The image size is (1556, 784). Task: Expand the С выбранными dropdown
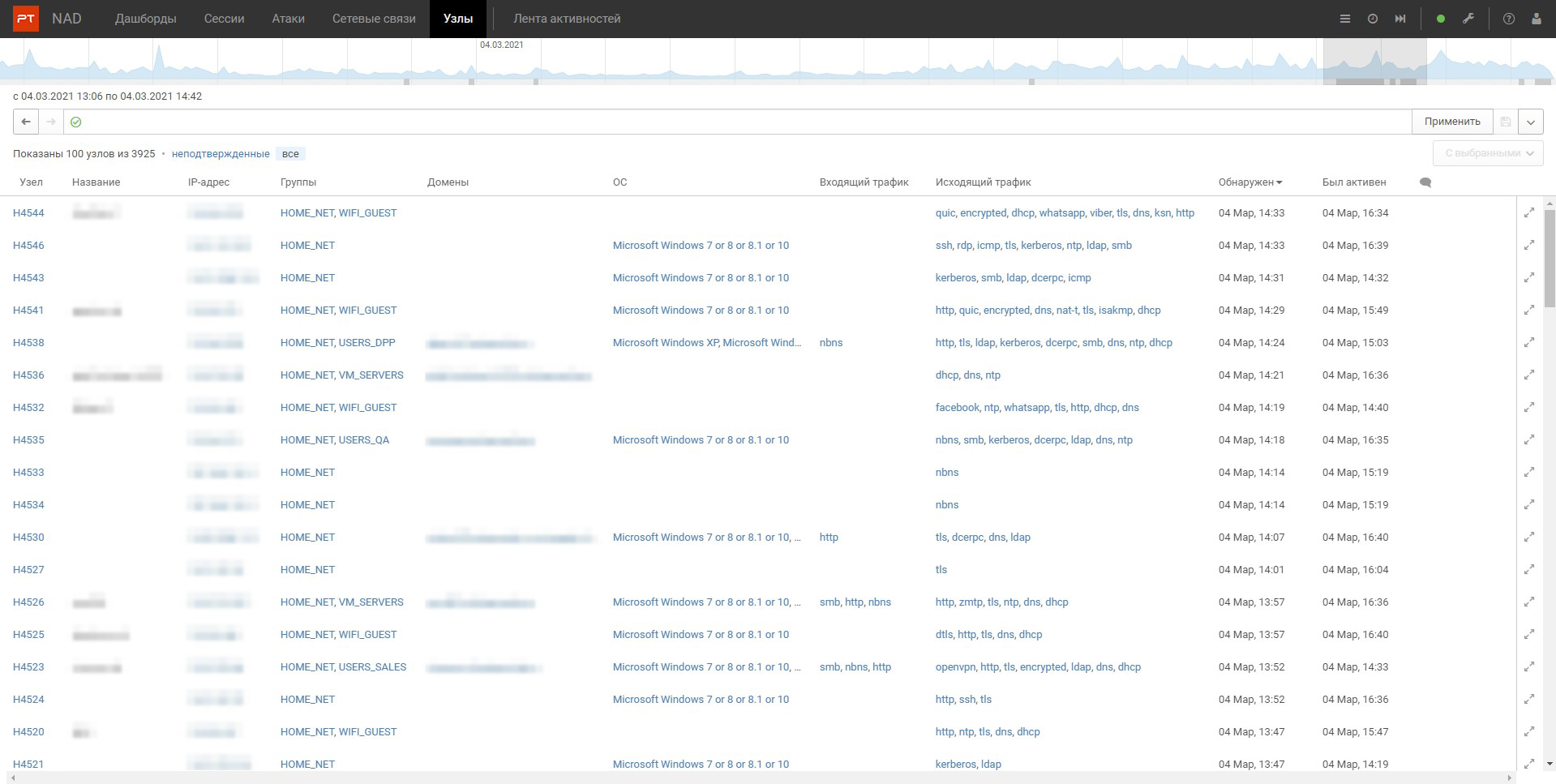tap(1488, 153)
